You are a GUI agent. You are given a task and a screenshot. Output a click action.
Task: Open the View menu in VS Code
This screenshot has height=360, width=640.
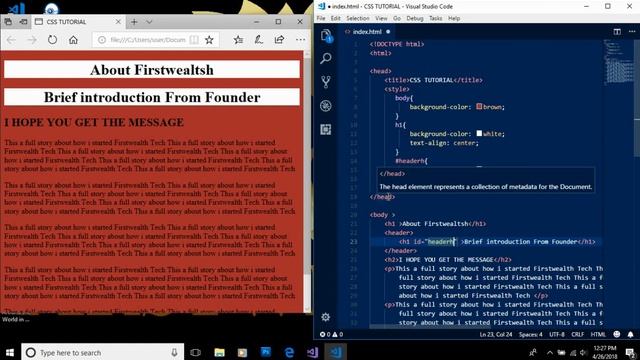coord(381,18)
